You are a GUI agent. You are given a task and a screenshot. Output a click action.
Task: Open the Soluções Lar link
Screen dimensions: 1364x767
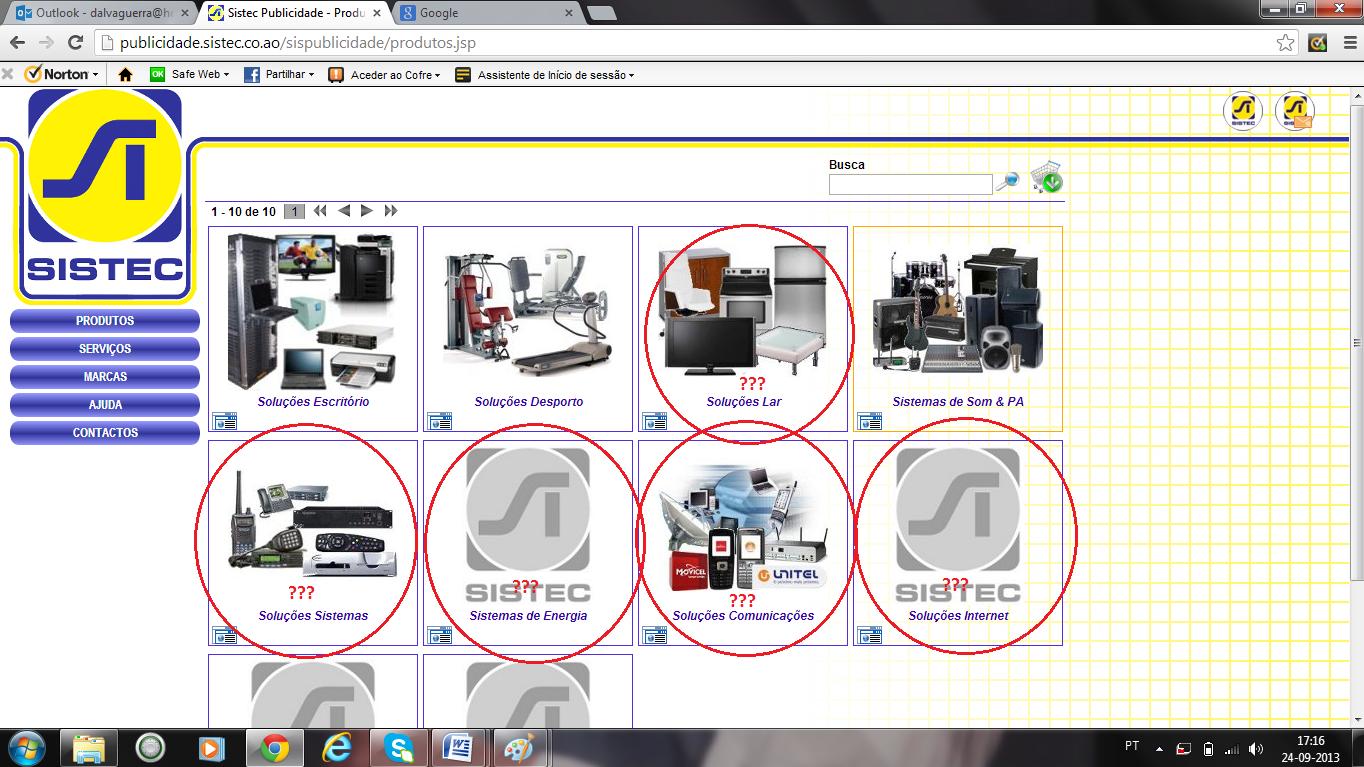(743, 402)
